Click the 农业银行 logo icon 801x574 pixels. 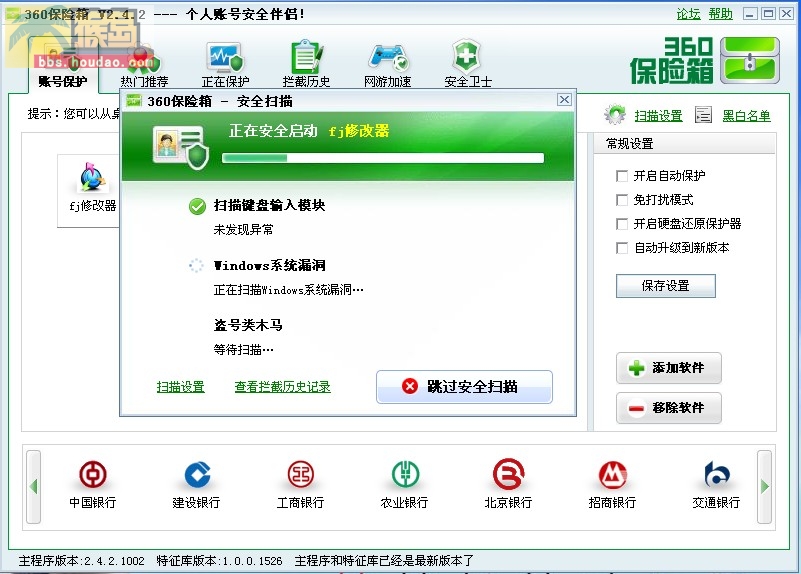point(405,474)
